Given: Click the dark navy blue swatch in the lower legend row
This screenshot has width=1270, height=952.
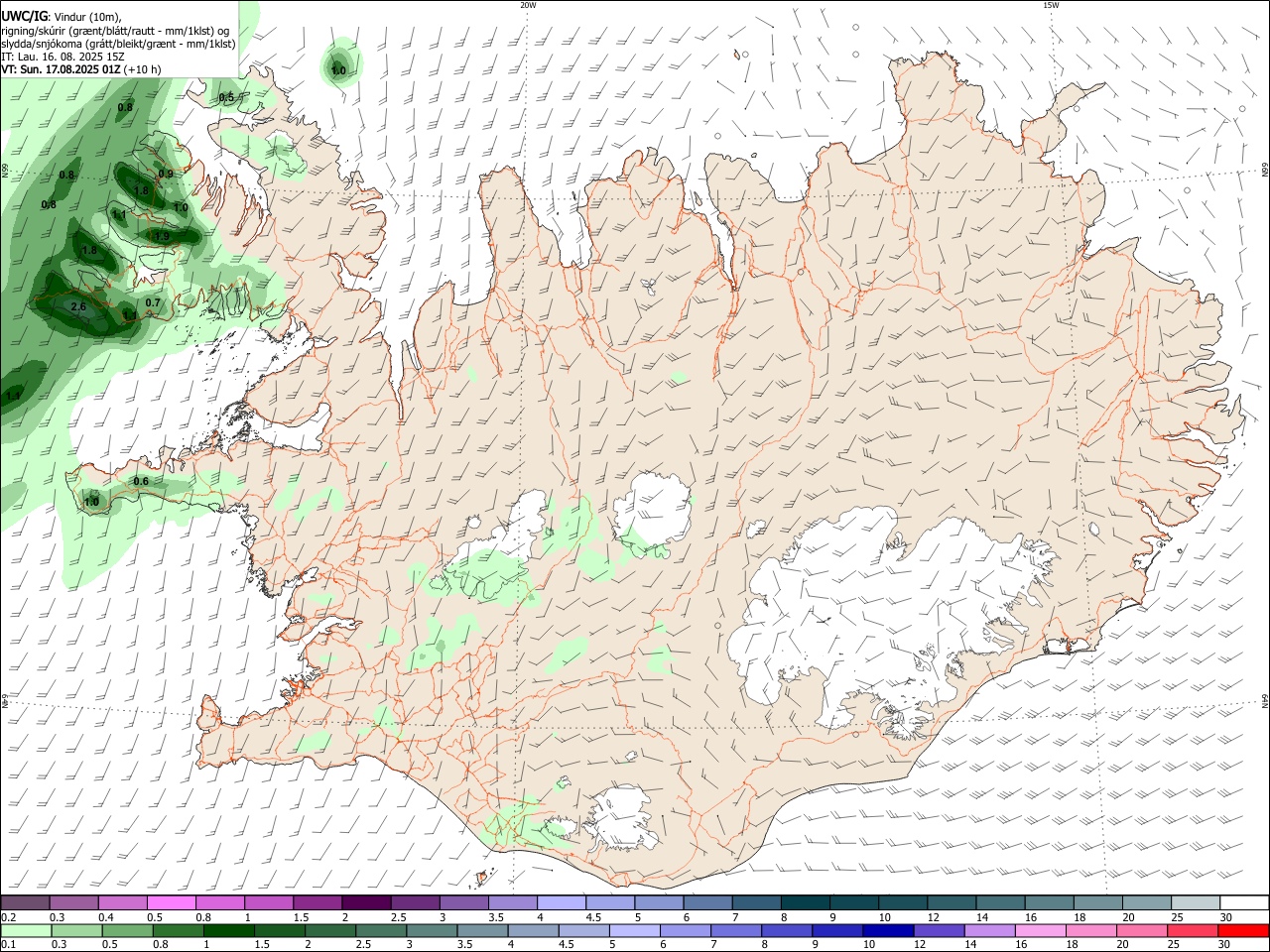Looking at the screenshot, I should (888, 930).
